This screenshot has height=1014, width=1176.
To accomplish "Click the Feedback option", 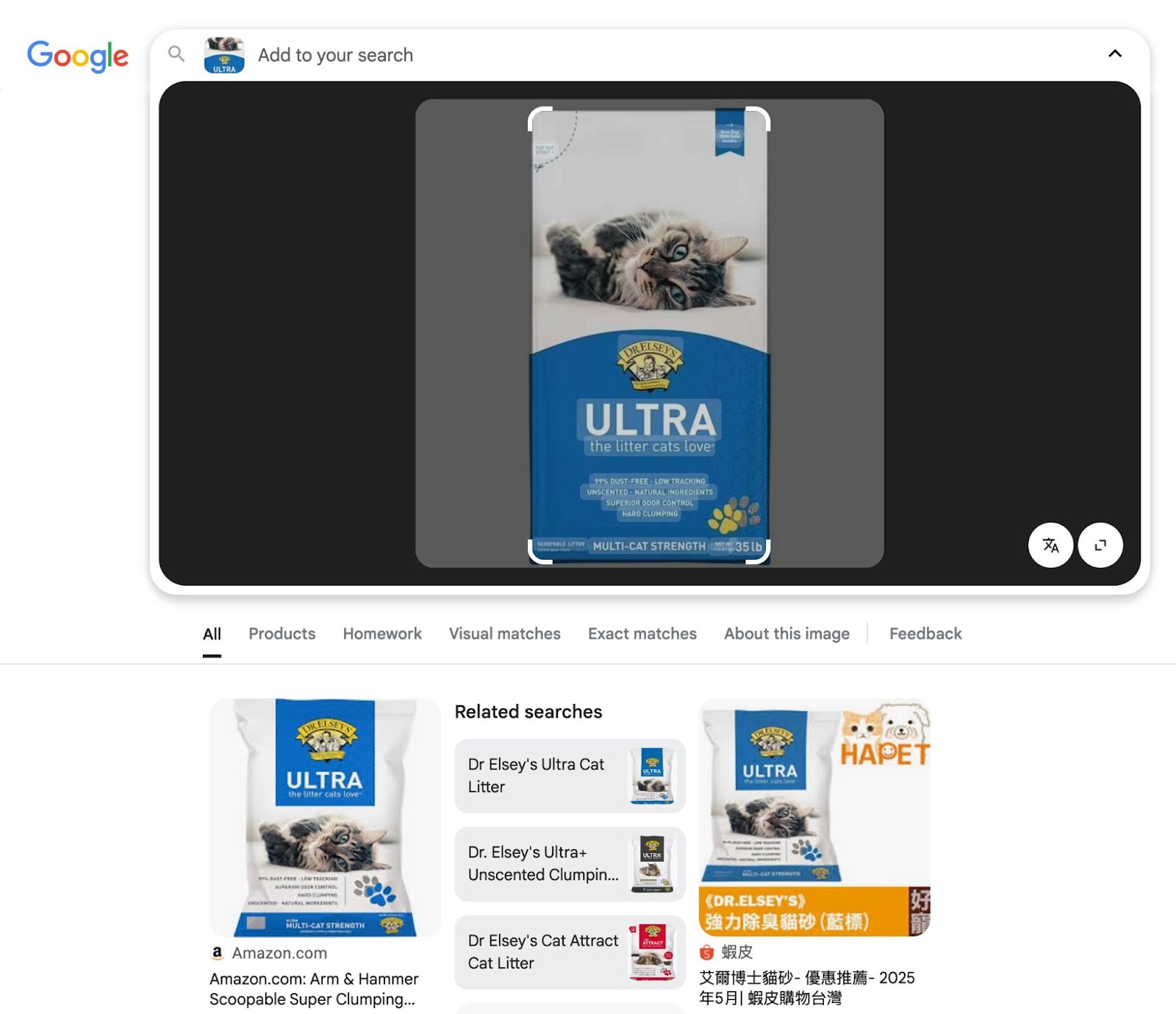I will pos(925,633).
